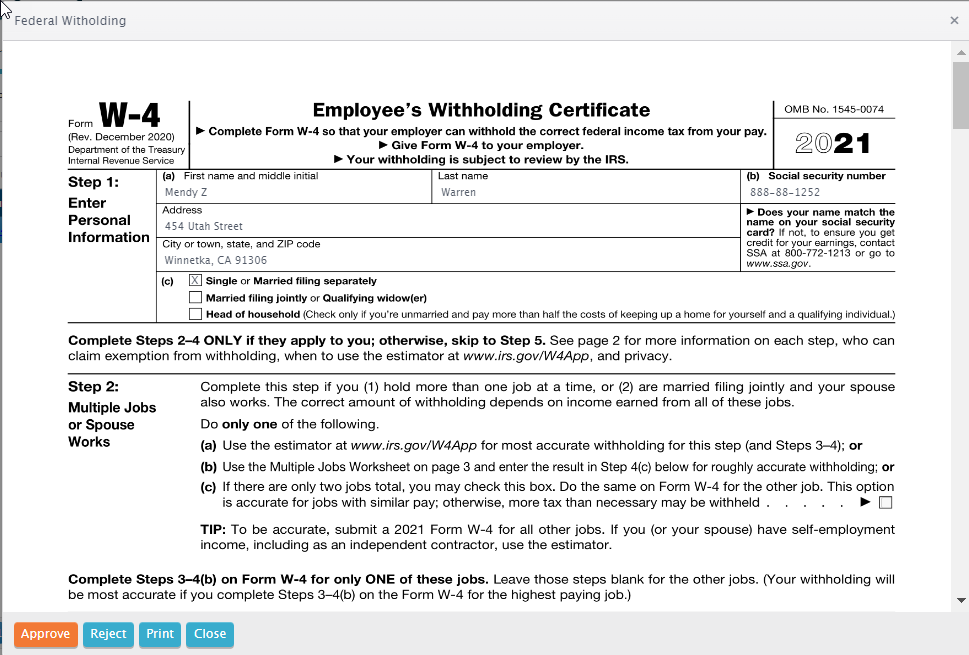Click 'Enter Personal Information' label
This screenshot has height=655, width=969.
pyautogui.click(x=109, y=221)
